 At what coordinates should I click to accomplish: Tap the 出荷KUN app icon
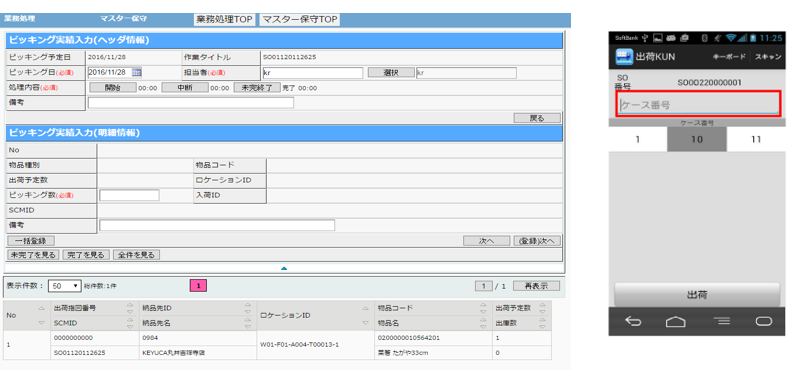(x=624, y=56)
